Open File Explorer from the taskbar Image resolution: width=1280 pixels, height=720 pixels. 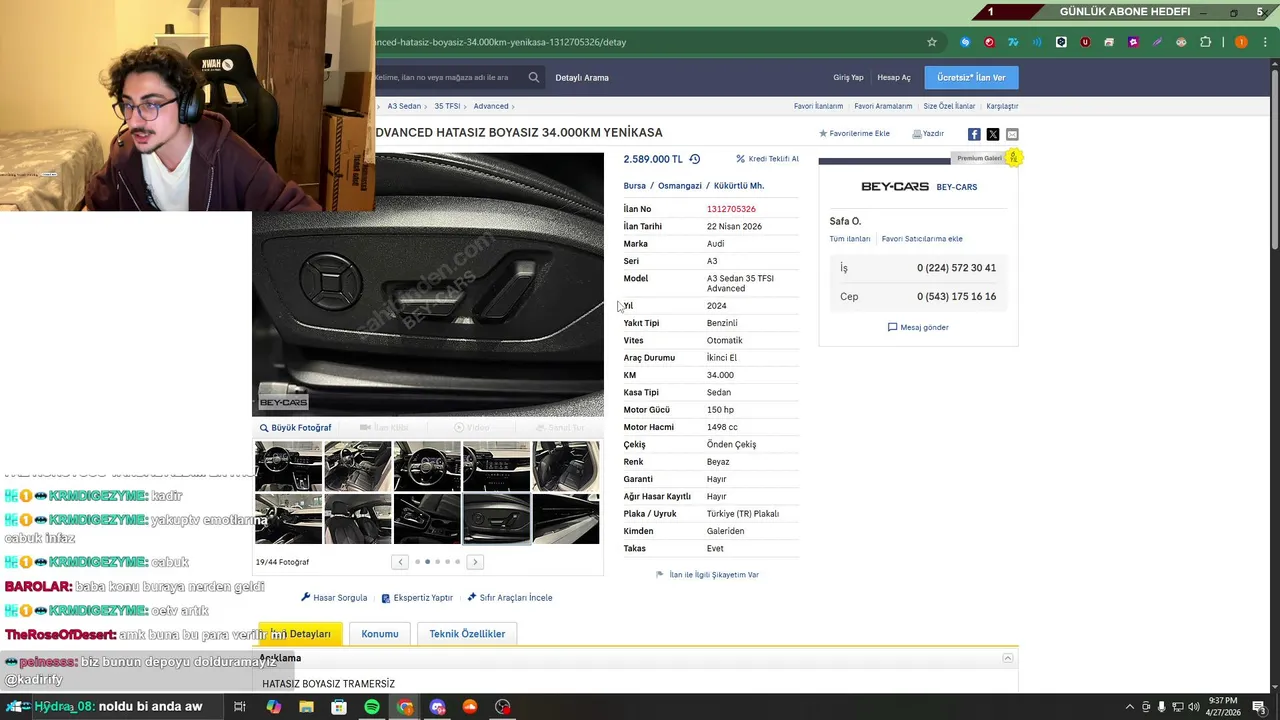coord(306,707)
